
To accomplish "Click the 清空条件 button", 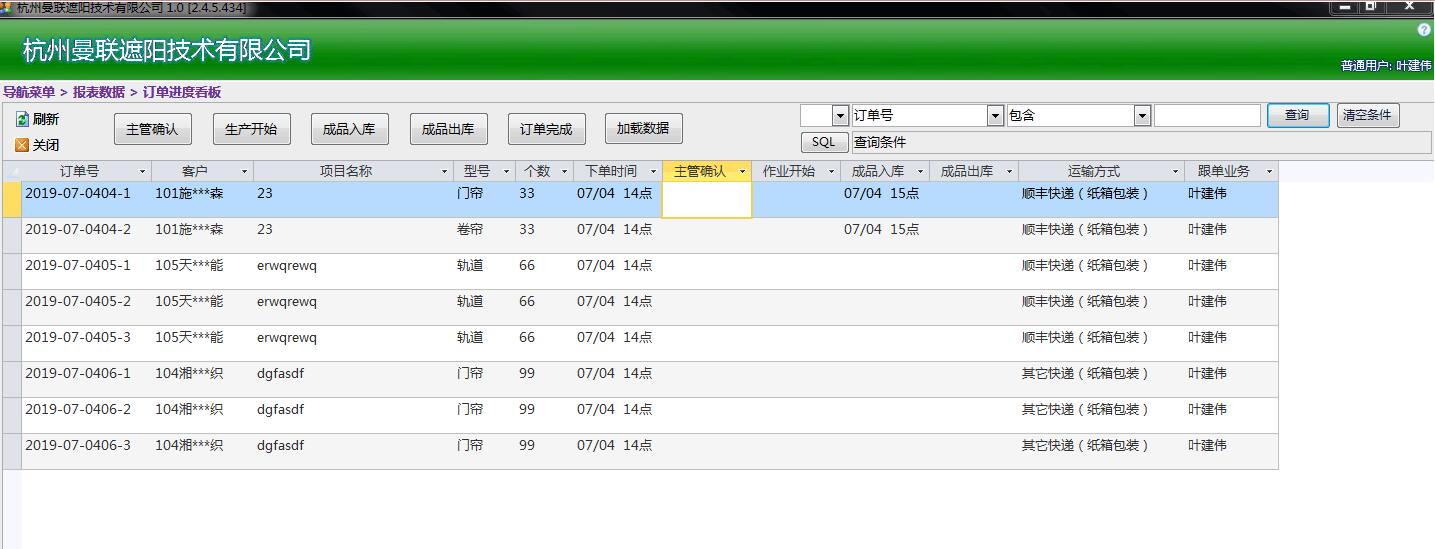I will [x=1367, y=115].
